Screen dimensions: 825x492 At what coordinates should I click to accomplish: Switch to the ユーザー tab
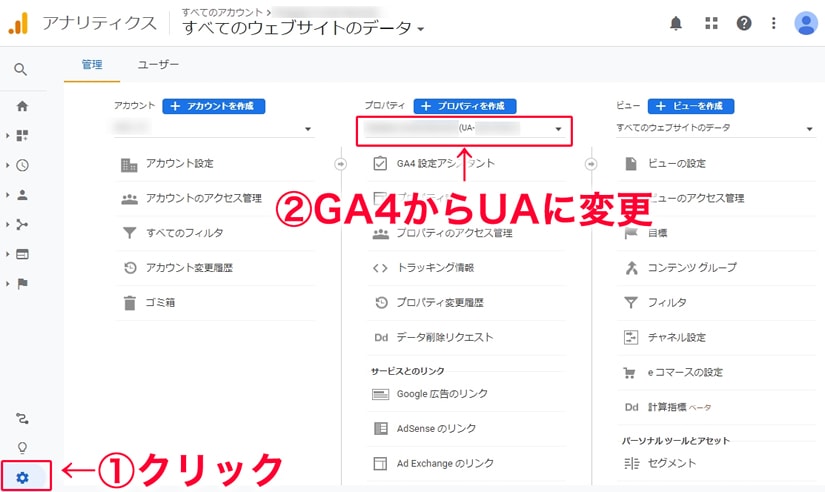[158, 65]
